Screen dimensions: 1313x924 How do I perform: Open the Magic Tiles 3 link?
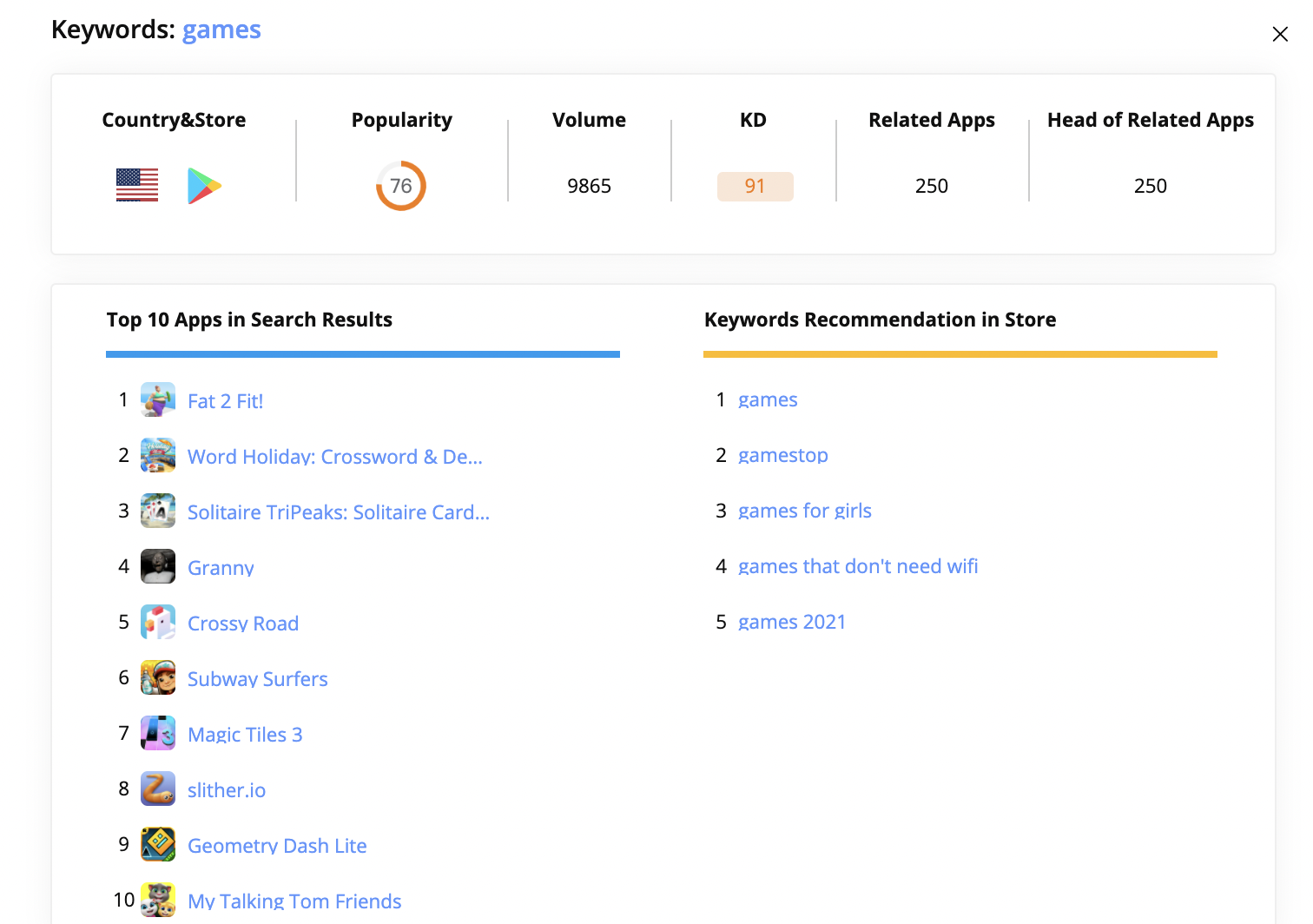click(245, 735)
